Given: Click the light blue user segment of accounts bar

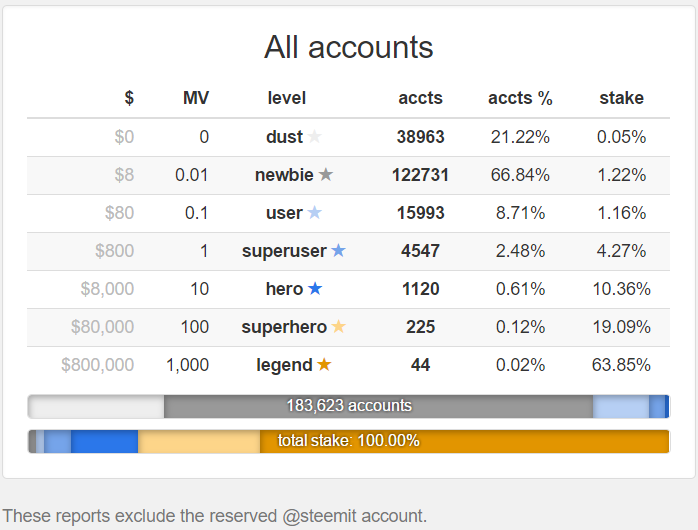Looking at the screenshot, I should (x=620, y=406).
